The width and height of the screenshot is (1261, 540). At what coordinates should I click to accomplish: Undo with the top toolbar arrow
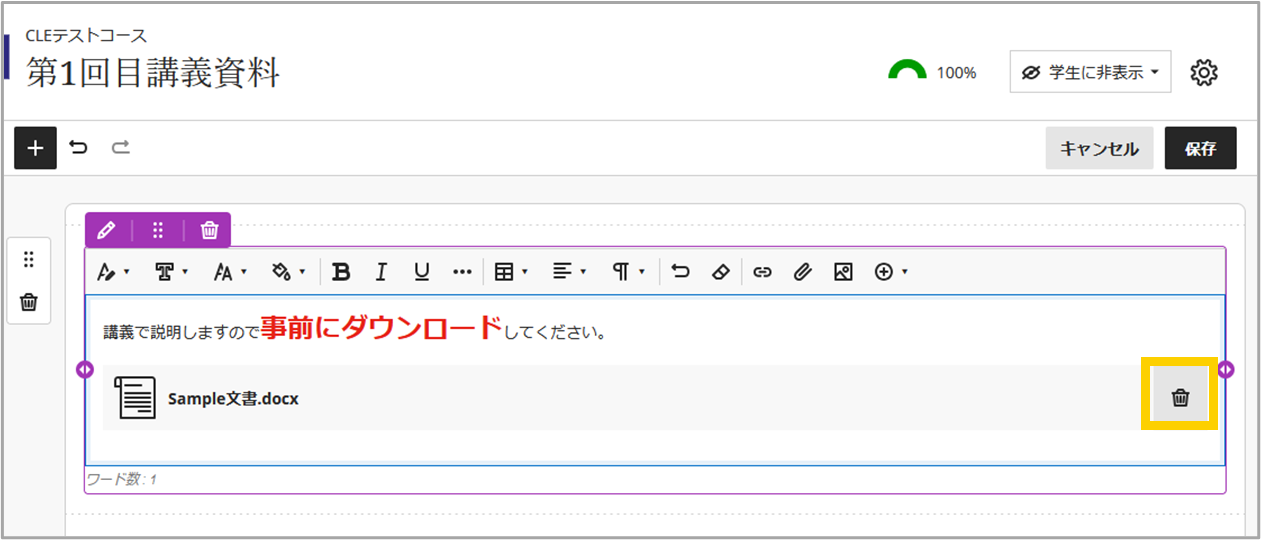(78, 148)
